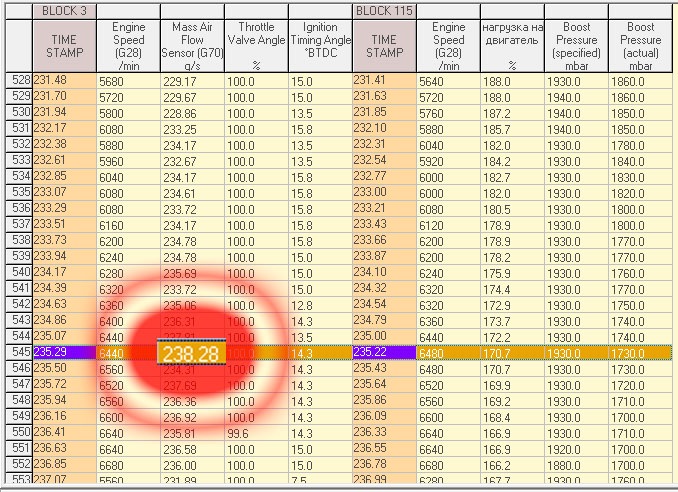The image size is (678, 492).
Task: Click the mass air flow cell 236.58
Action: pyautogui.click(x=192, y=449)
